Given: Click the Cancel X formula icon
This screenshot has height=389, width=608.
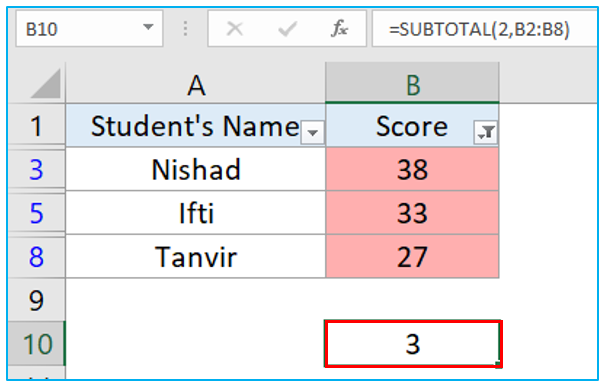Looking at the screenshot, I should click(x=235, y=29).
